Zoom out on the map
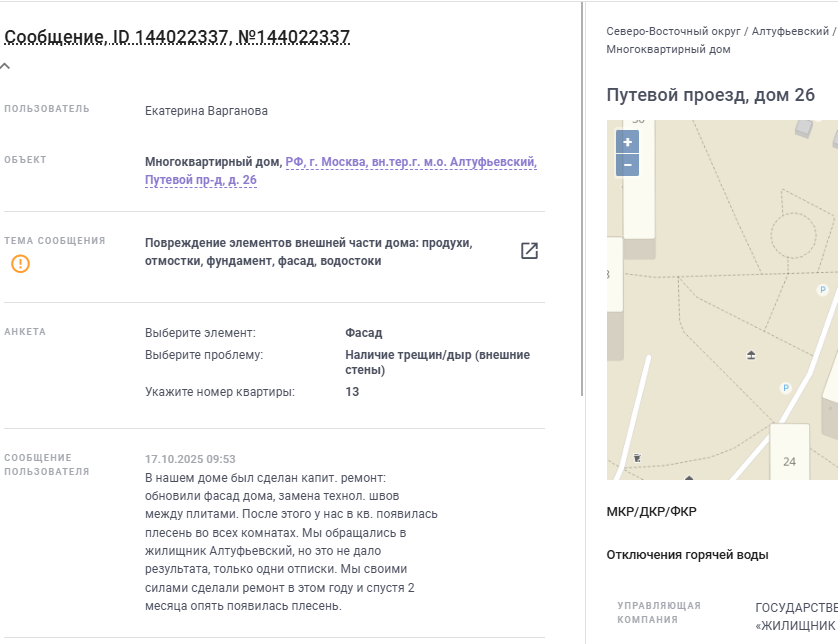 [627, 165]
